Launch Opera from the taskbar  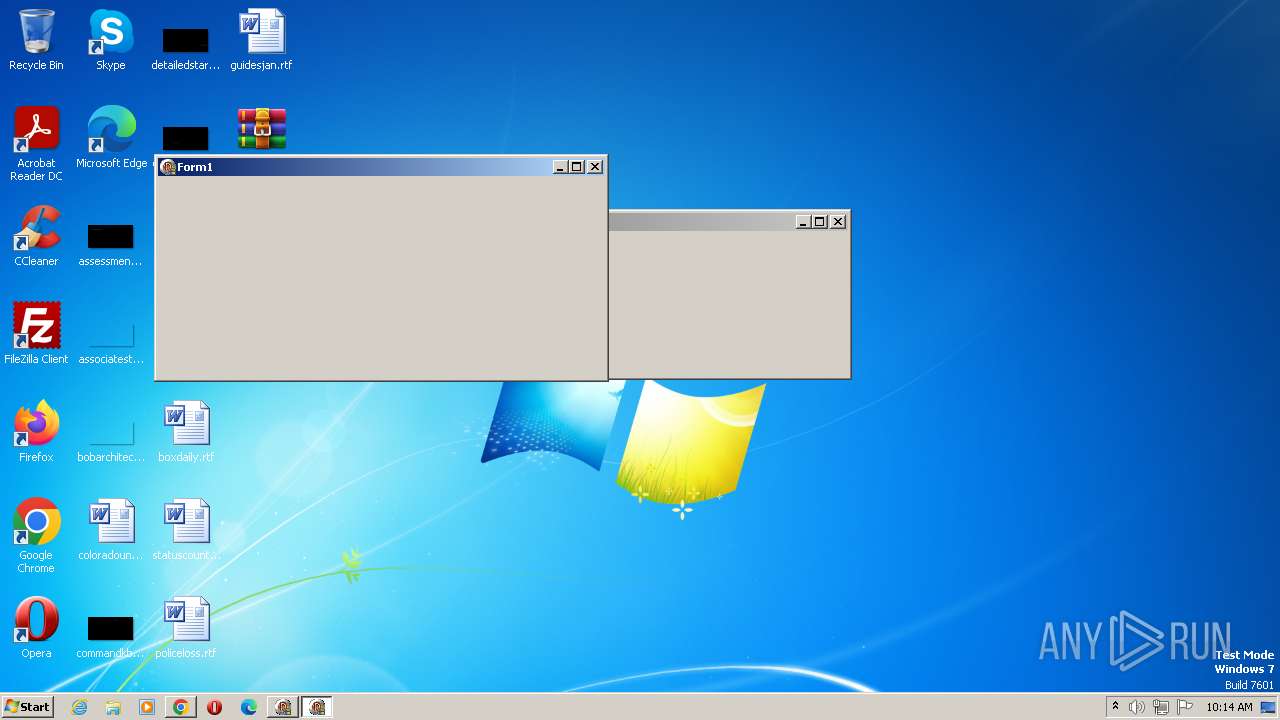(215, 707)
